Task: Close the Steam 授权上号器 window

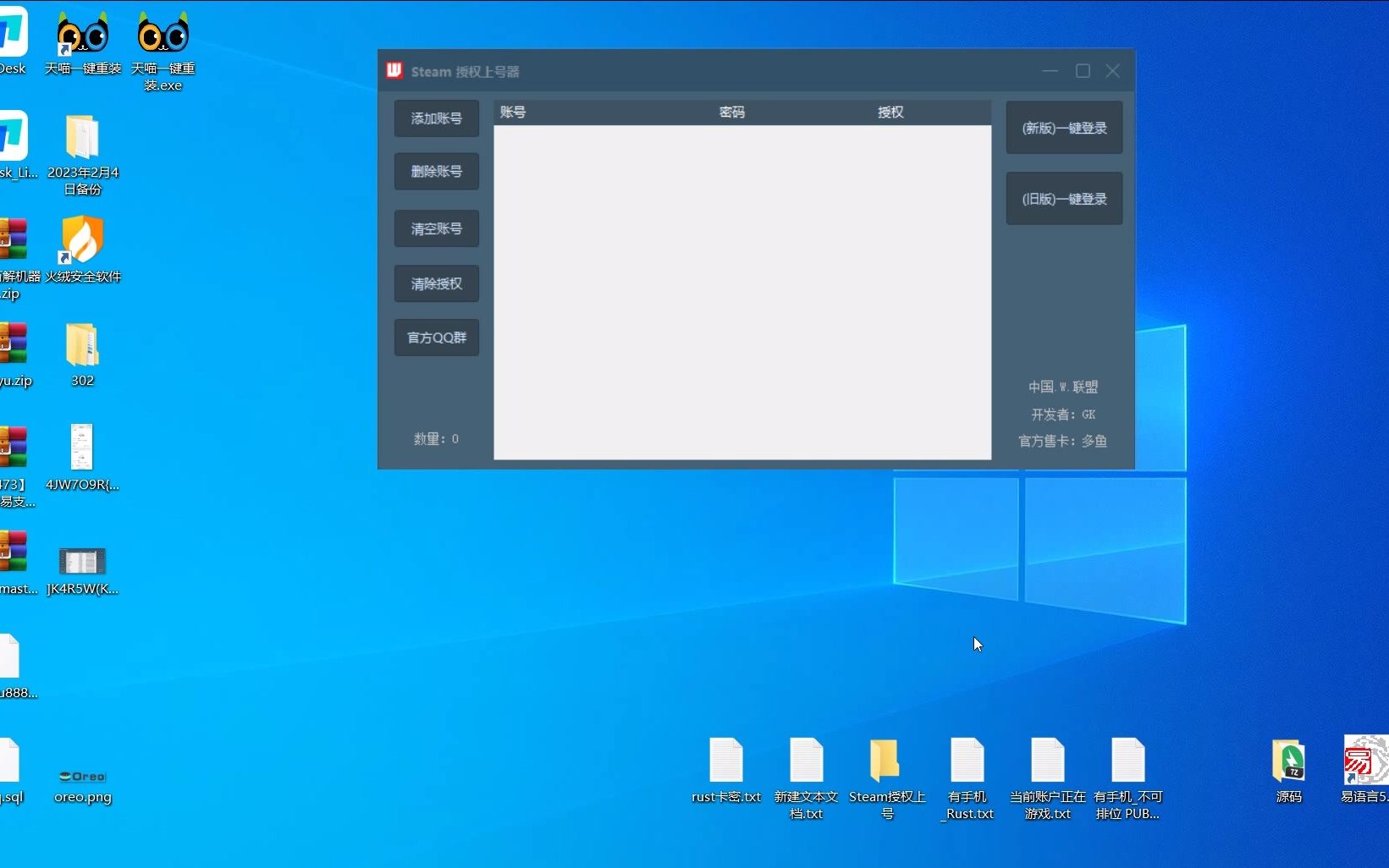Action: click(x=1113, y=71)
